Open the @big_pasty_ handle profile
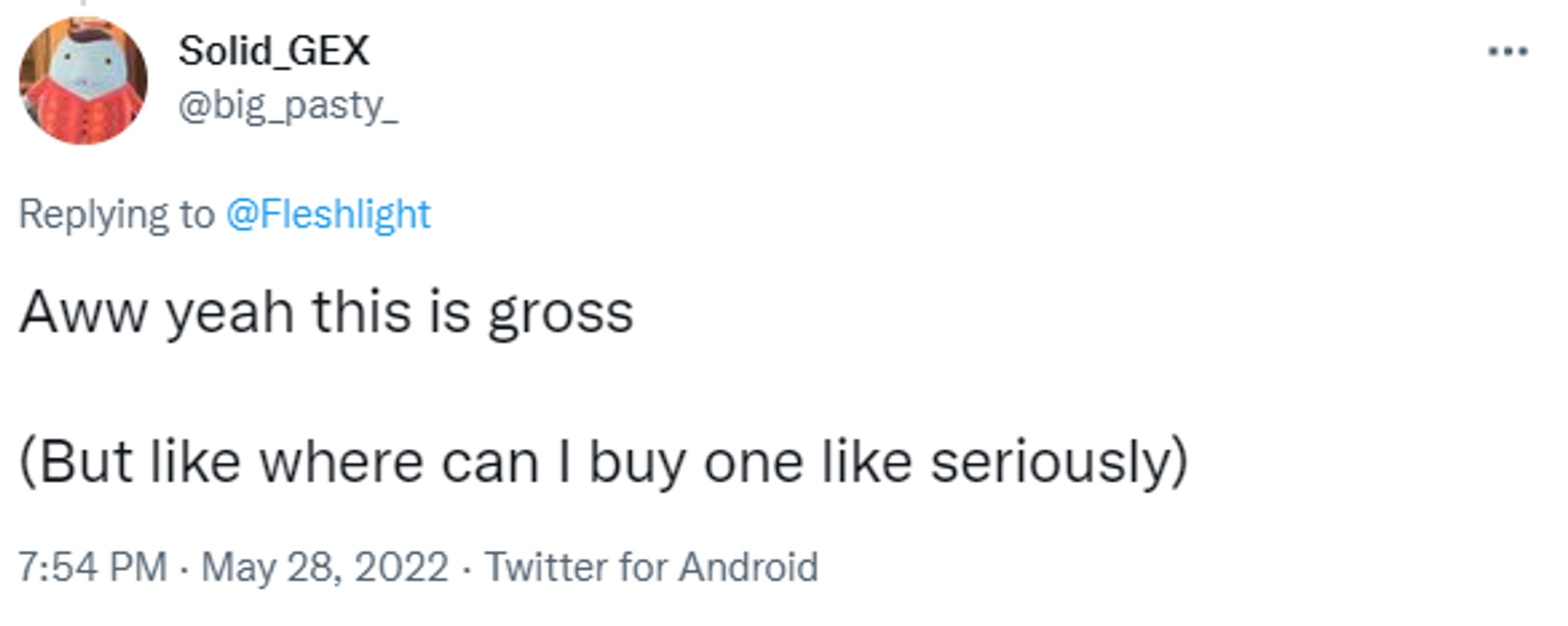This screenshot has width=1568, height=626. pyautogui.click(x=288, y=105)
